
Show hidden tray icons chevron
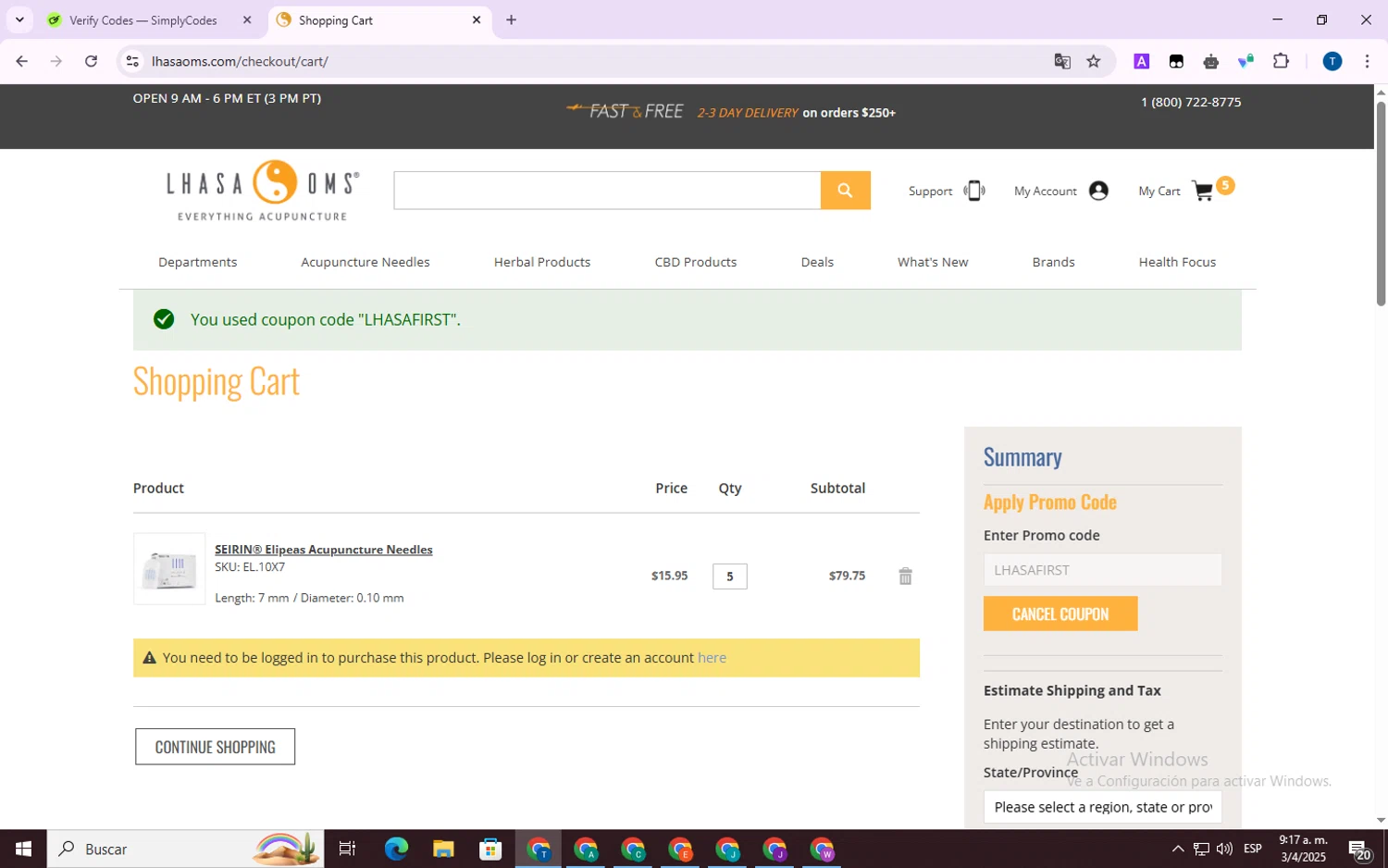pyautogui.click(x=1177, y=849)
